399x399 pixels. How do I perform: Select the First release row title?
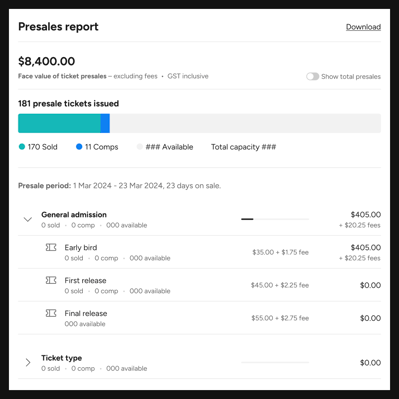point(85,281)
